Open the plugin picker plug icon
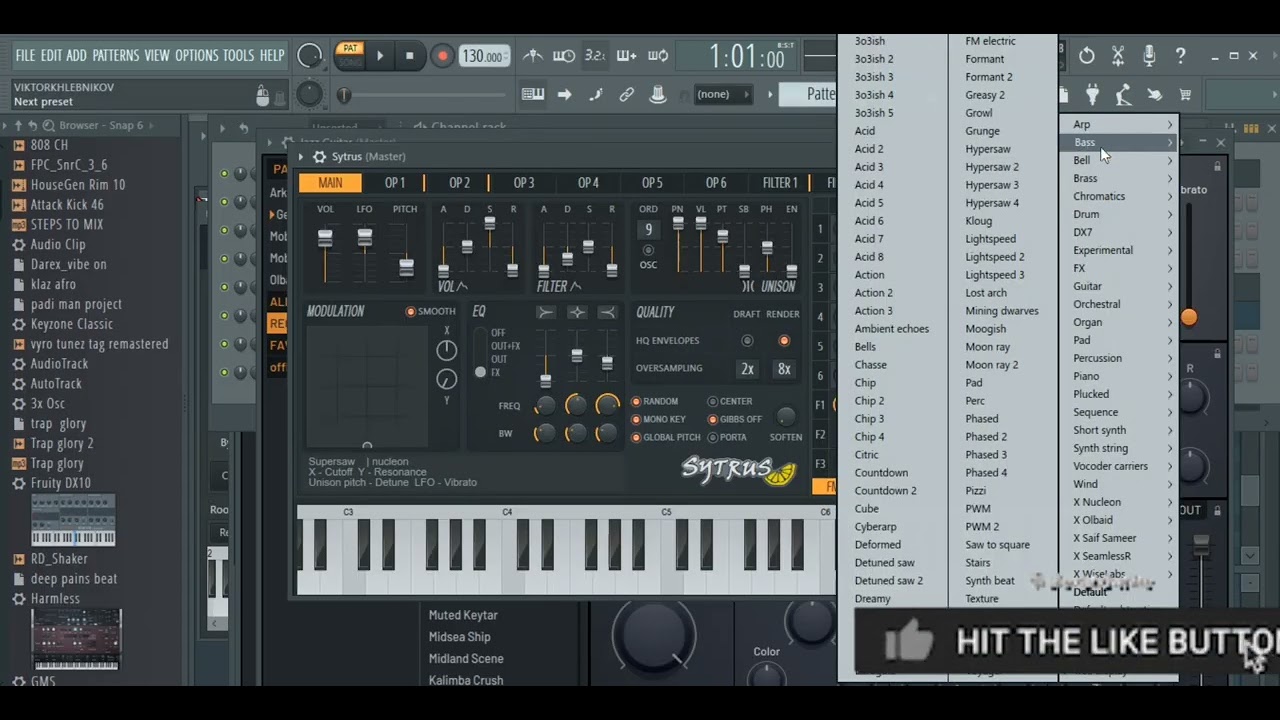 coord(1093,95)
